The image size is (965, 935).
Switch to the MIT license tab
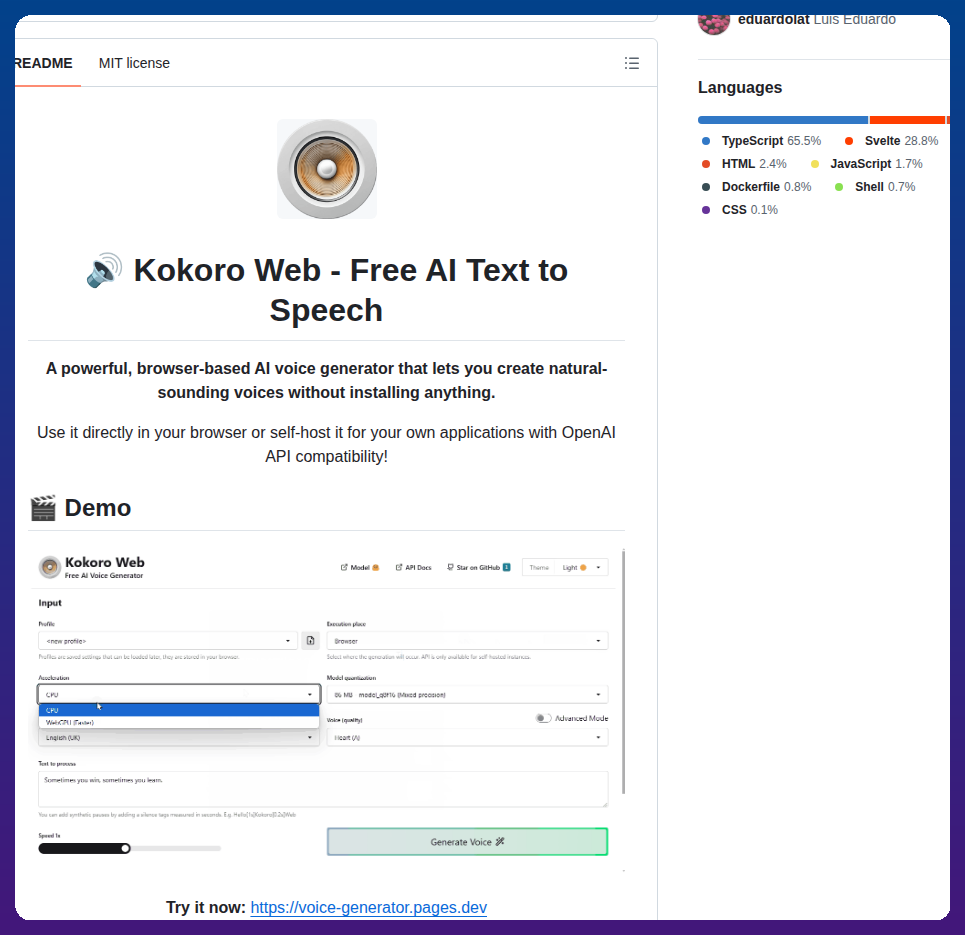click(134, 63)
